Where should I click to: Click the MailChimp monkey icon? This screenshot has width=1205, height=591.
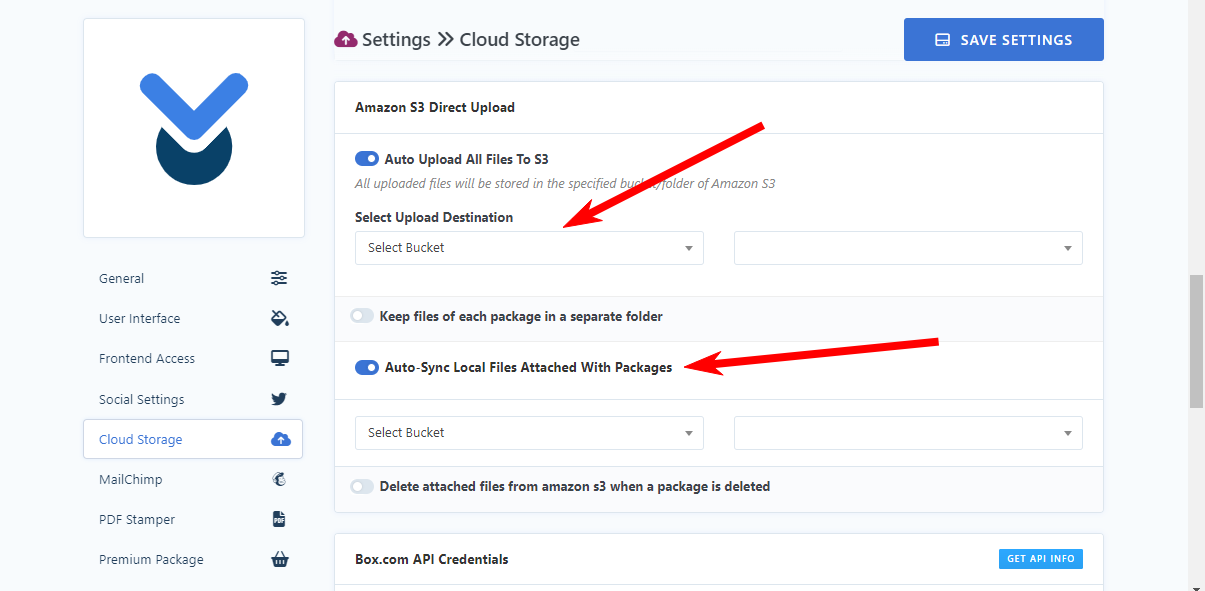pos(279,479)
